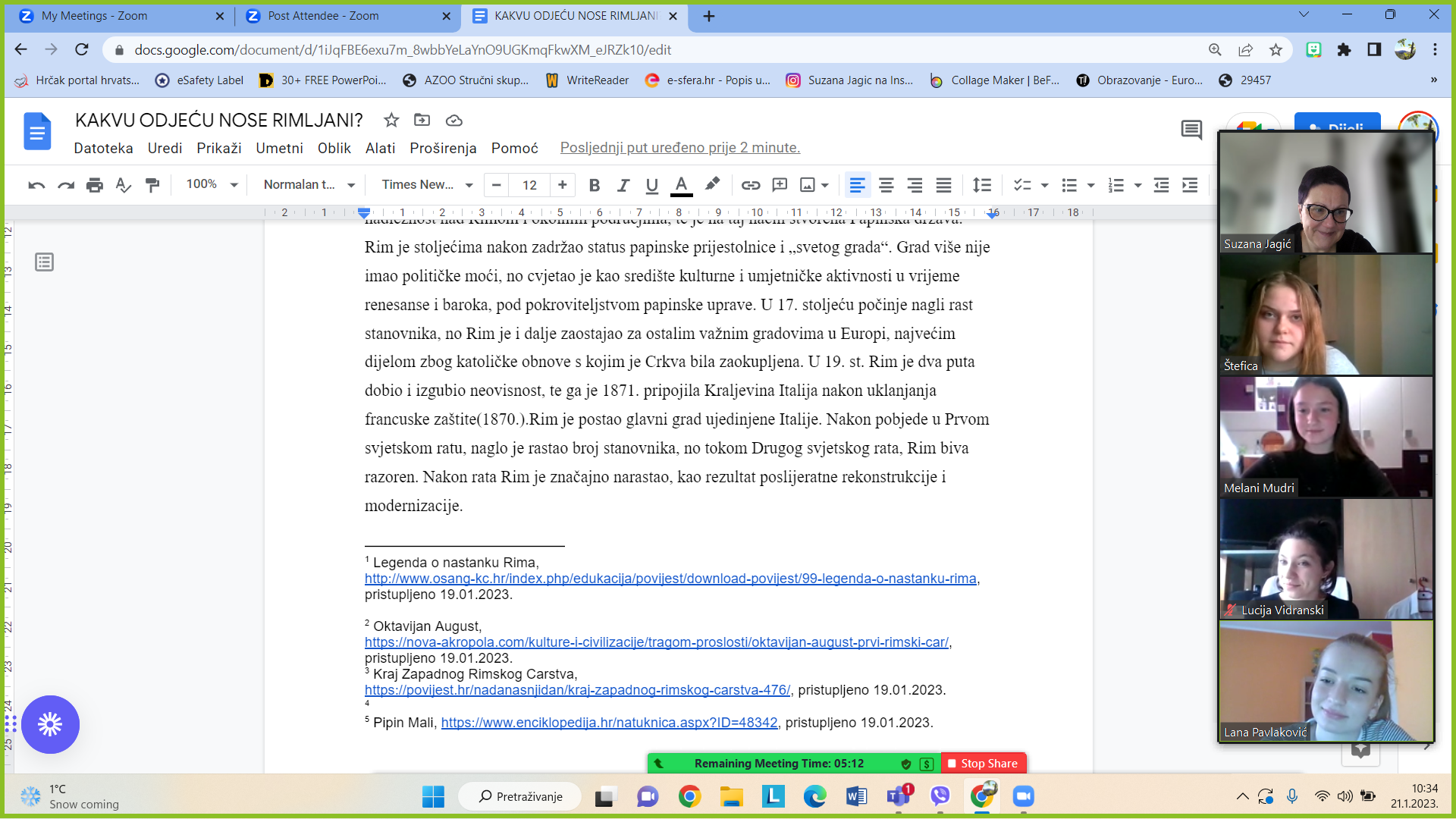Open the enciklopedija.hr footnote link
Screen dimensions: 1456x819
coord(609,723)
